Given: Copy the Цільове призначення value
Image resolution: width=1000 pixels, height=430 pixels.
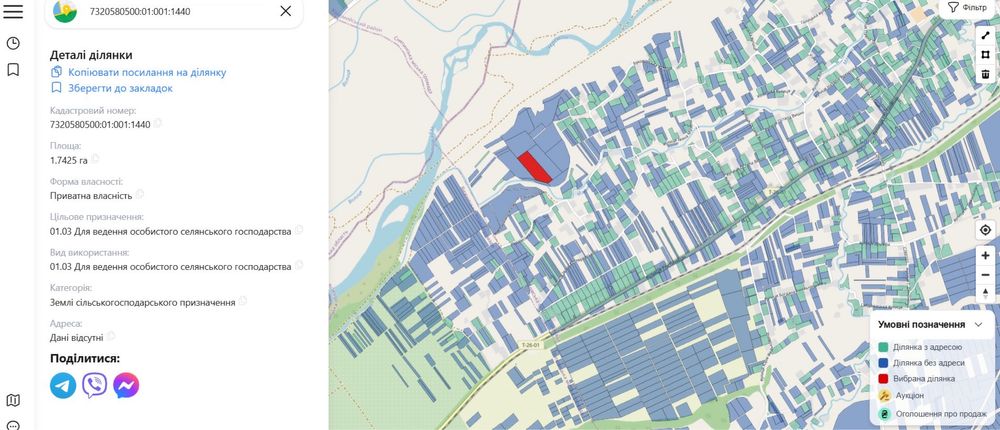Looking at the screenshot, I should click(298, 230).
